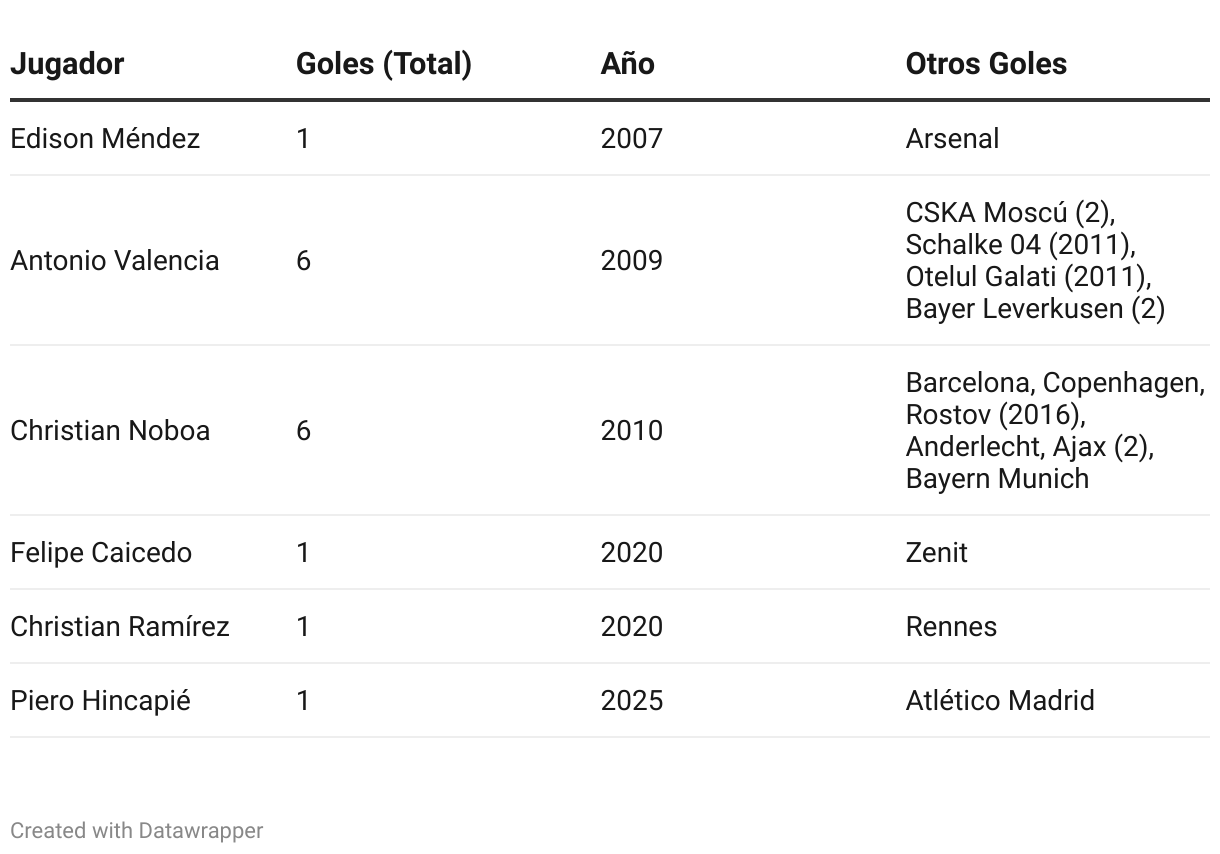Select the Antonio Valencia name cell
Screen dimensions: 1220x854
click(x=114, y=260)
